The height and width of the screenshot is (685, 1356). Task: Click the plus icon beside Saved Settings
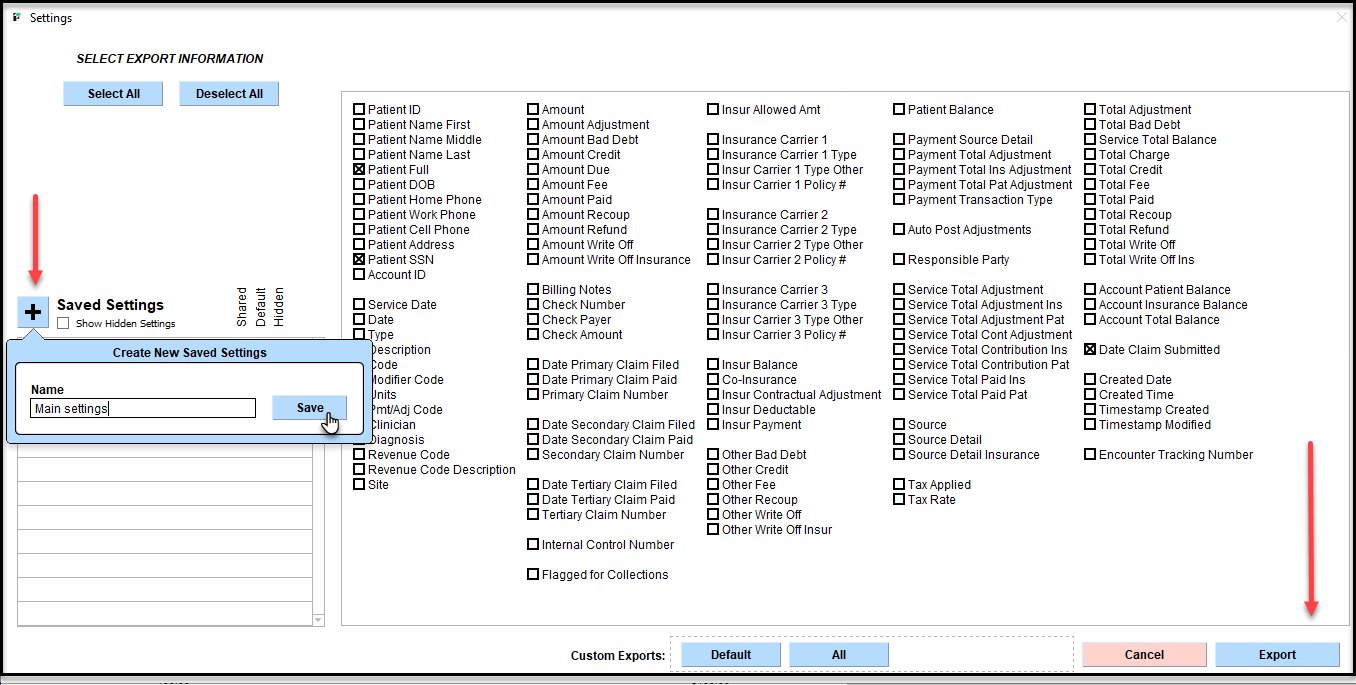pos(33,312)
